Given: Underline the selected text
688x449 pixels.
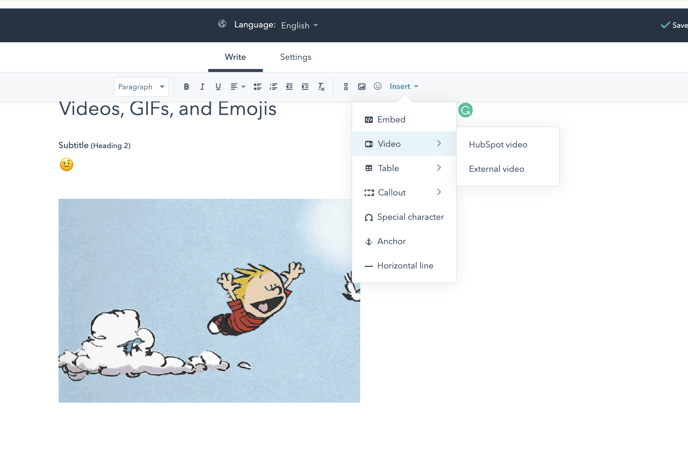Looking at the screenshot, I should (218, 87).
